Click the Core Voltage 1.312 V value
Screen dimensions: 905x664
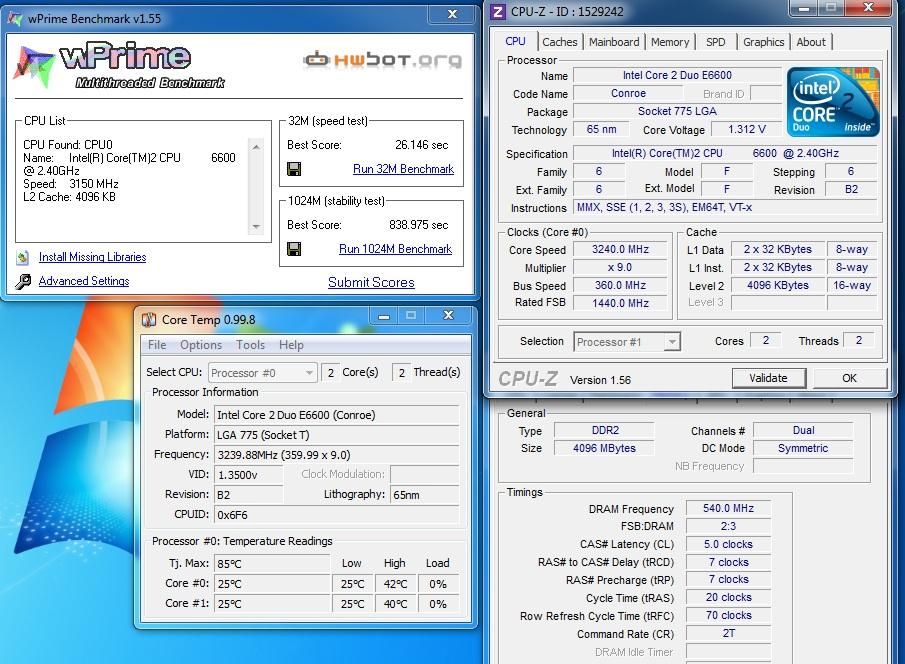[x=746, y=129]
